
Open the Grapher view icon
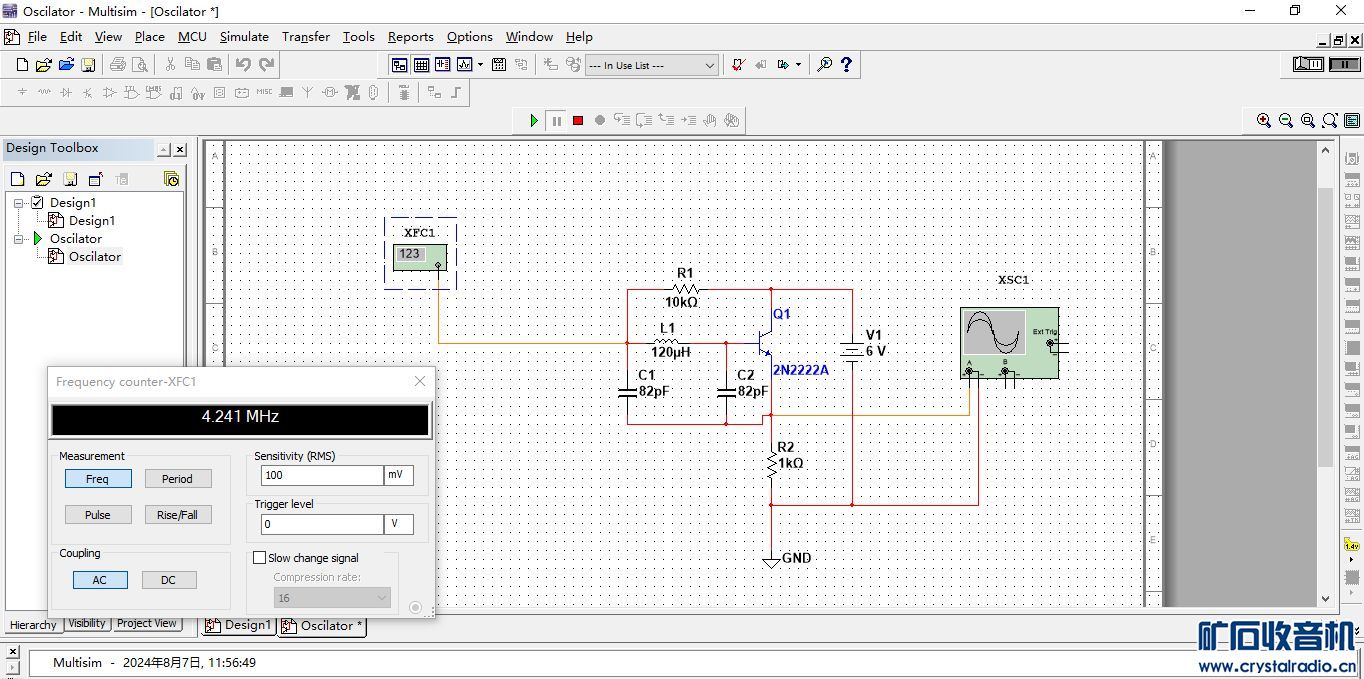[x=465, y=65]
